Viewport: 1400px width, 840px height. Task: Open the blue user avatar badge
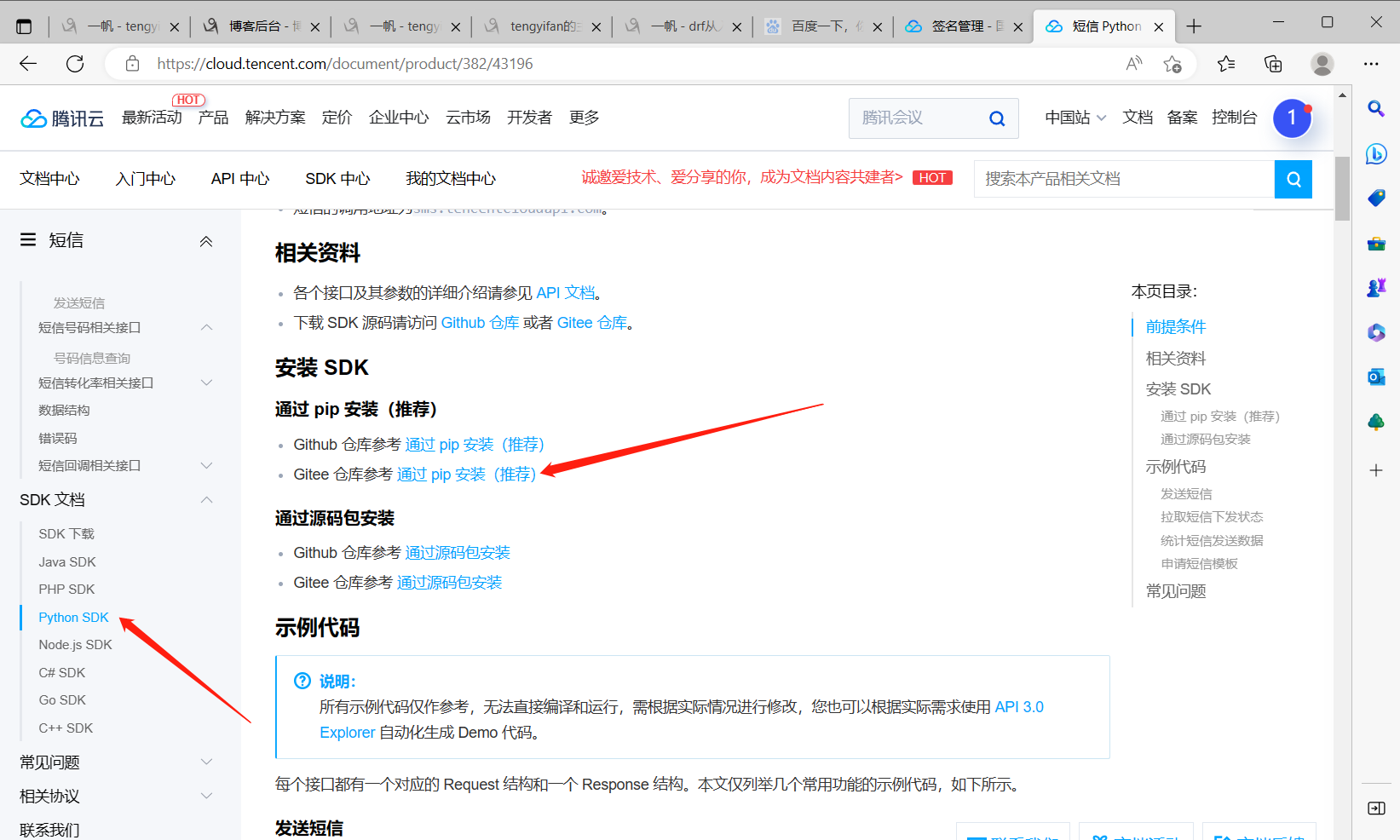pos(1292,118)
